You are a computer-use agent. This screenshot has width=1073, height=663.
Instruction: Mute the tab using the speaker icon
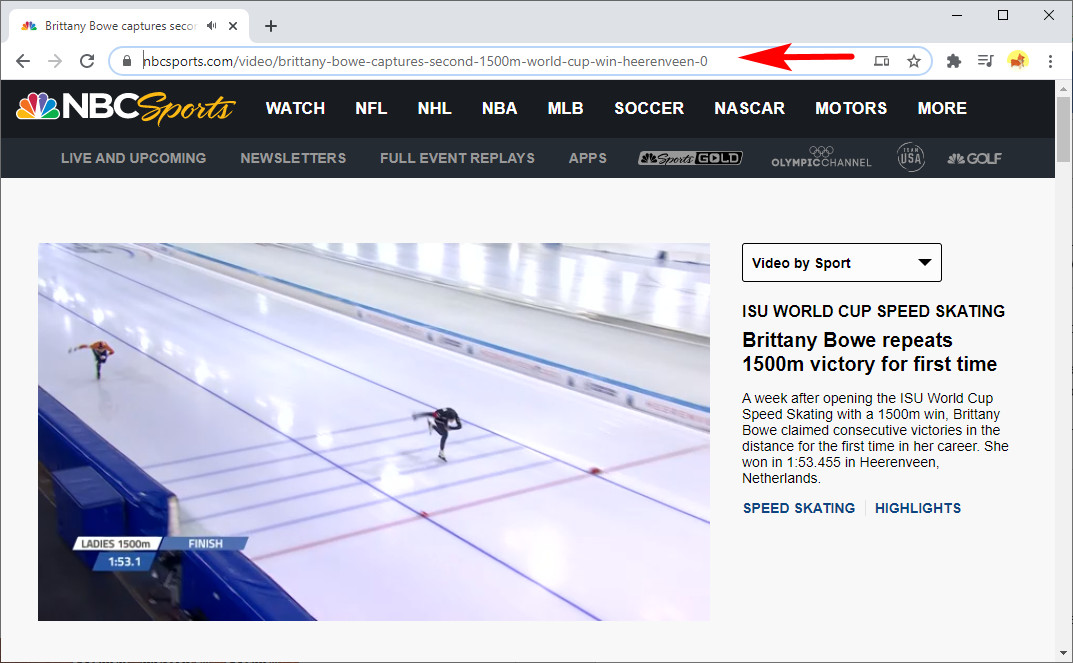212,25
